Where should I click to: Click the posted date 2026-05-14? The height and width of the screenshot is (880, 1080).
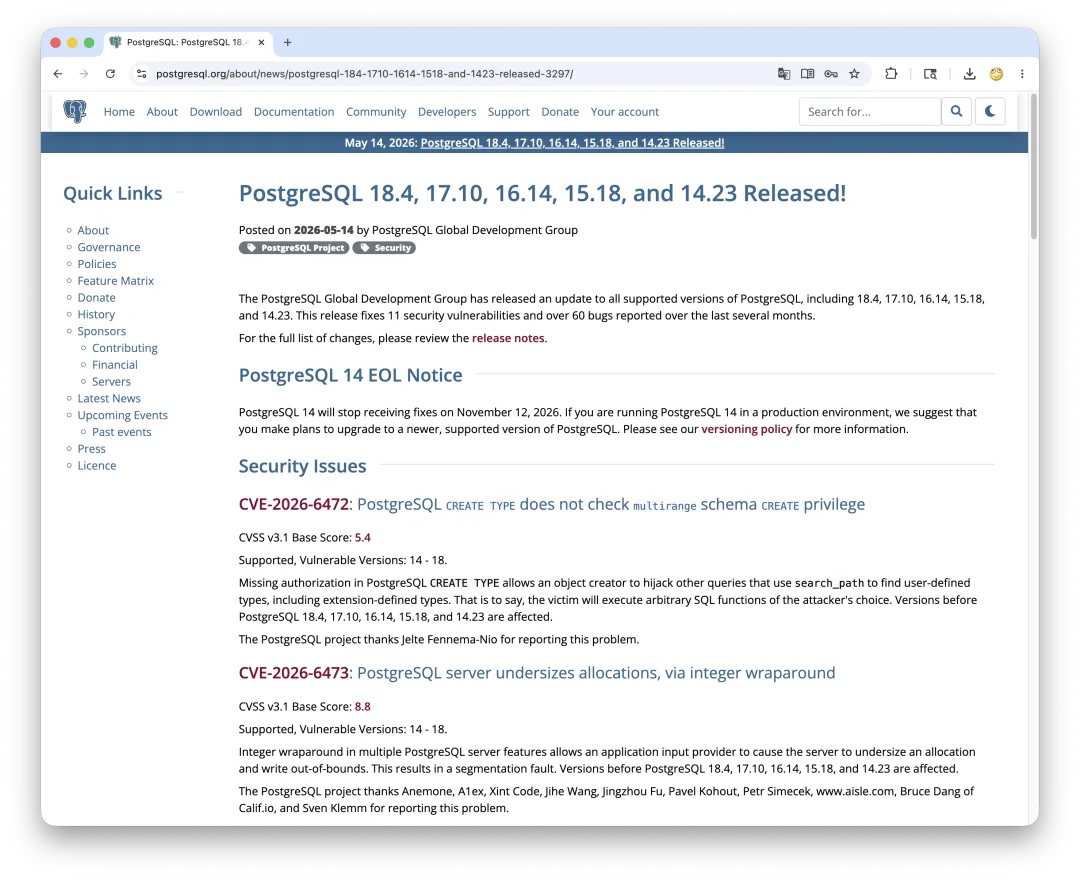tap(324, 230)
